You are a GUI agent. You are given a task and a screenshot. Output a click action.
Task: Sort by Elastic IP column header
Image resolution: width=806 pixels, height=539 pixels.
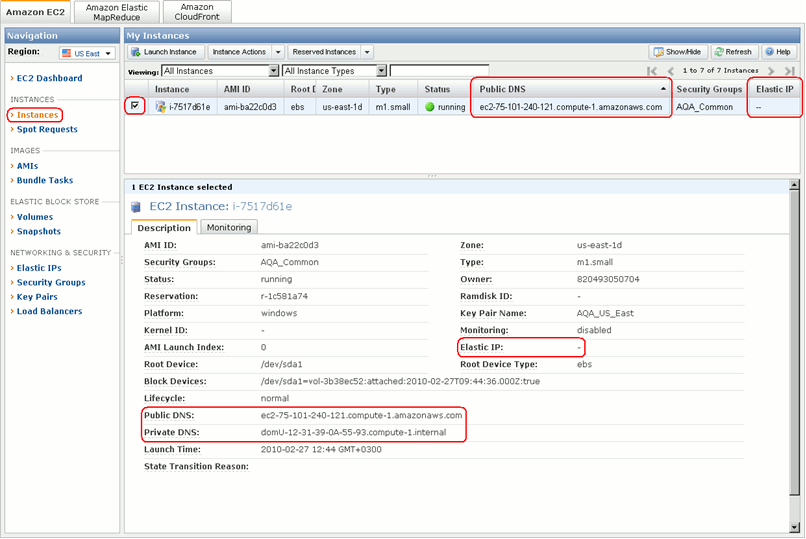click(775, 89)
